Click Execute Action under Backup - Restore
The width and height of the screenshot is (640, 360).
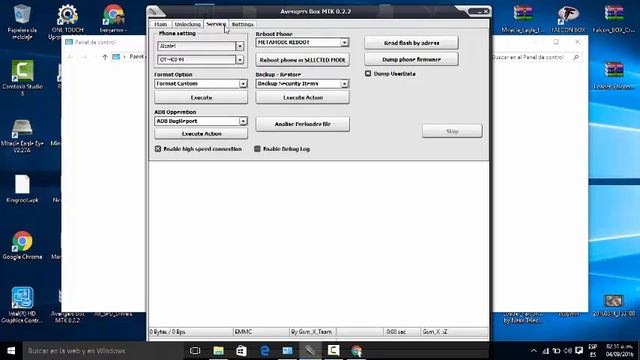[x=302, y=98]
